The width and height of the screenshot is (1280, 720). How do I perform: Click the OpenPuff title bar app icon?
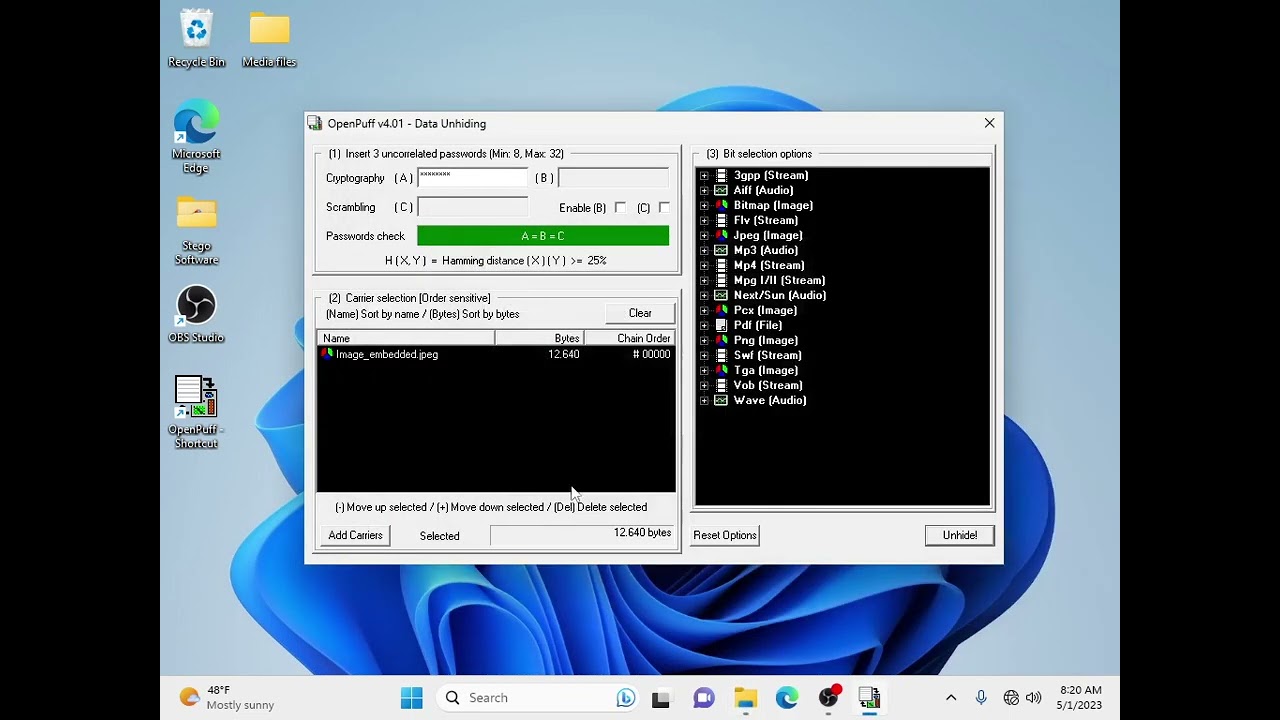tap(315, 123)
